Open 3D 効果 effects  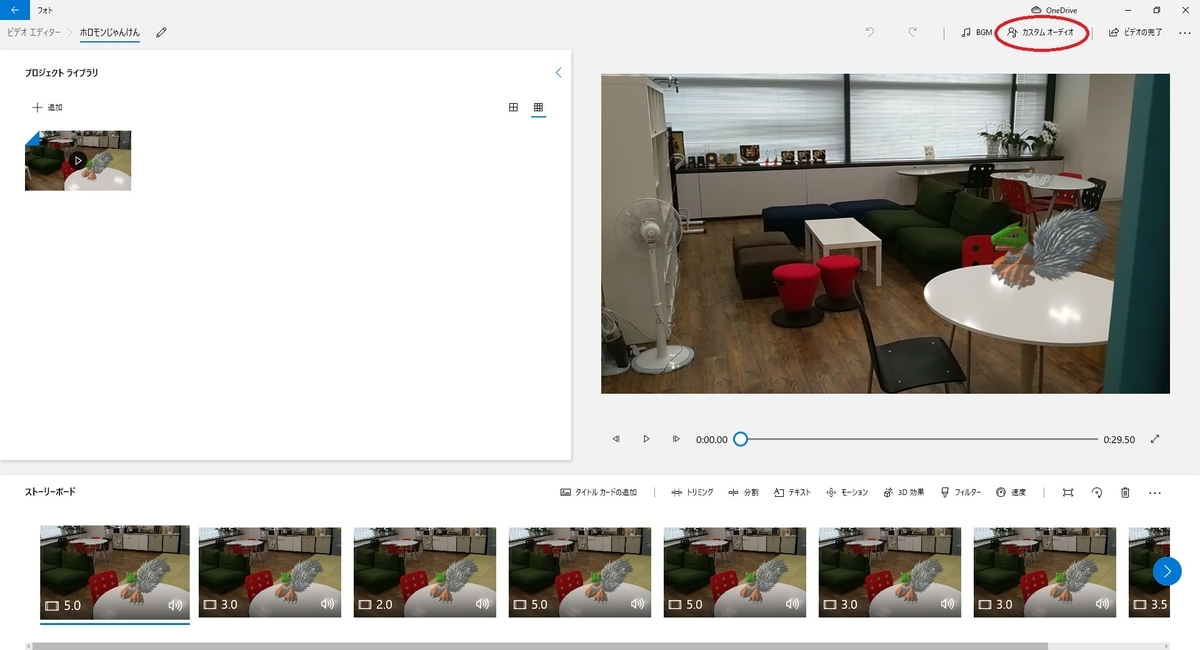pos(904,492)
